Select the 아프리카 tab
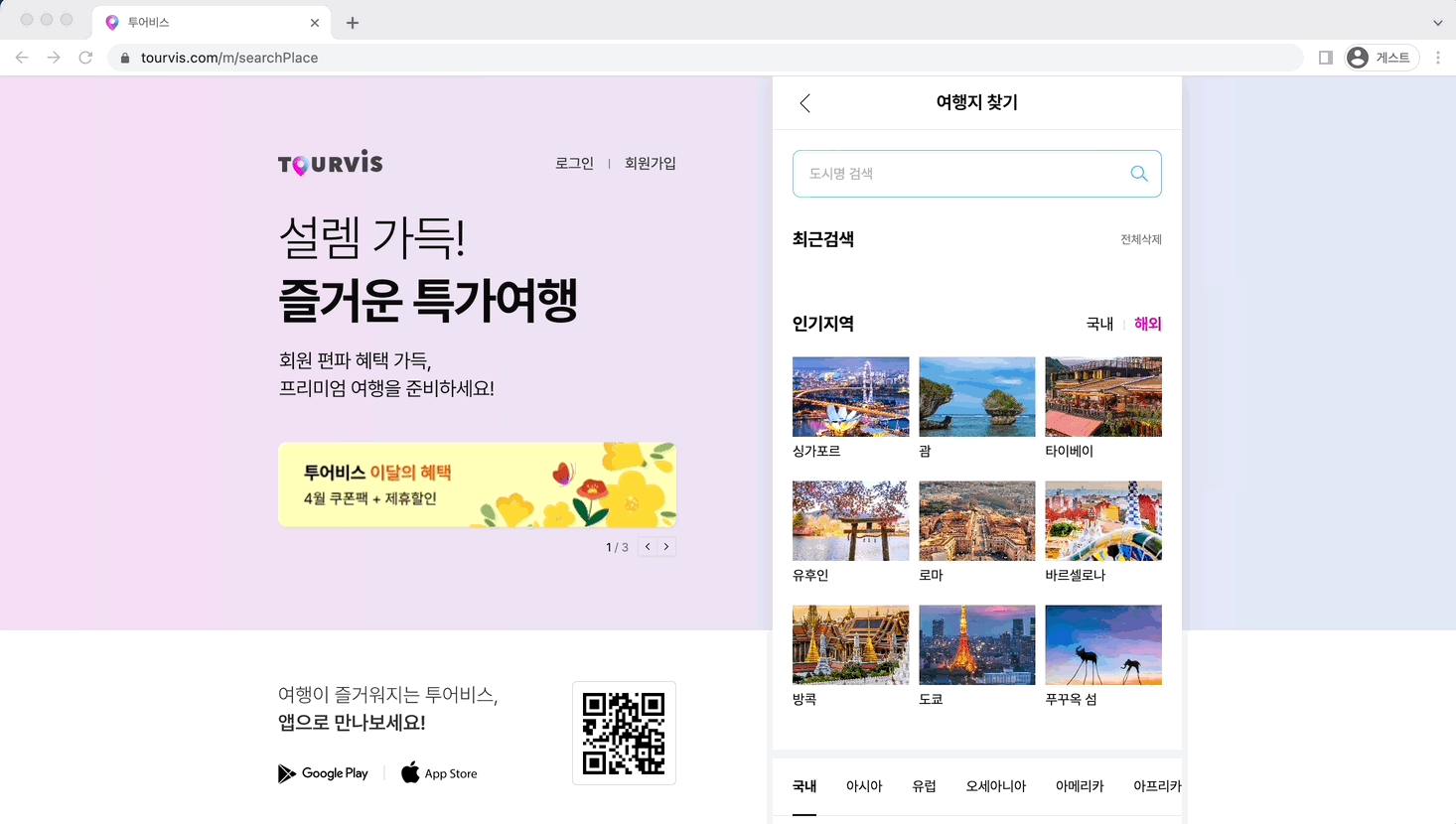The image size is (1456, 824). coord(1157,786)
